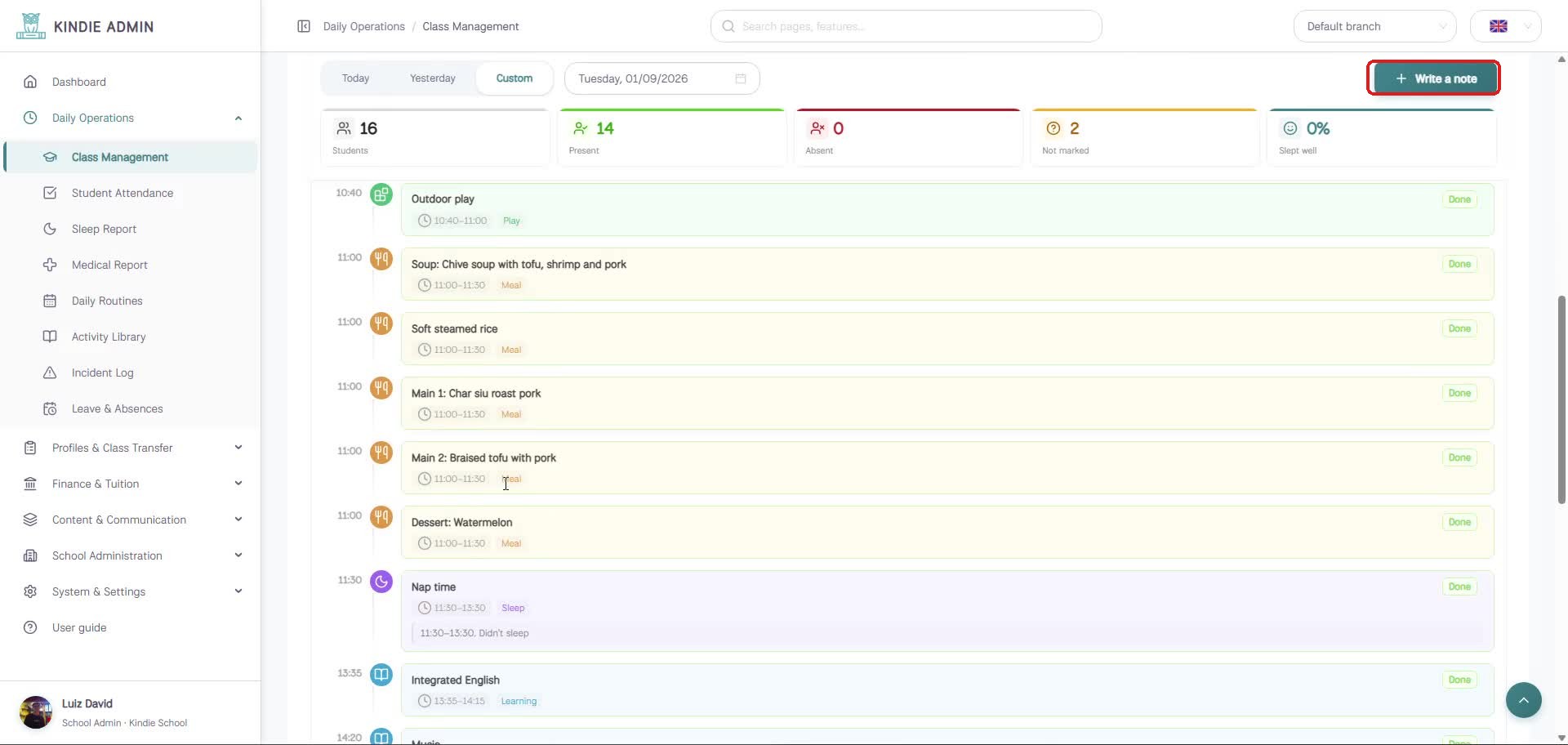Click the User guide help icon
The image size is (1568, 745).
pos(30,627)
